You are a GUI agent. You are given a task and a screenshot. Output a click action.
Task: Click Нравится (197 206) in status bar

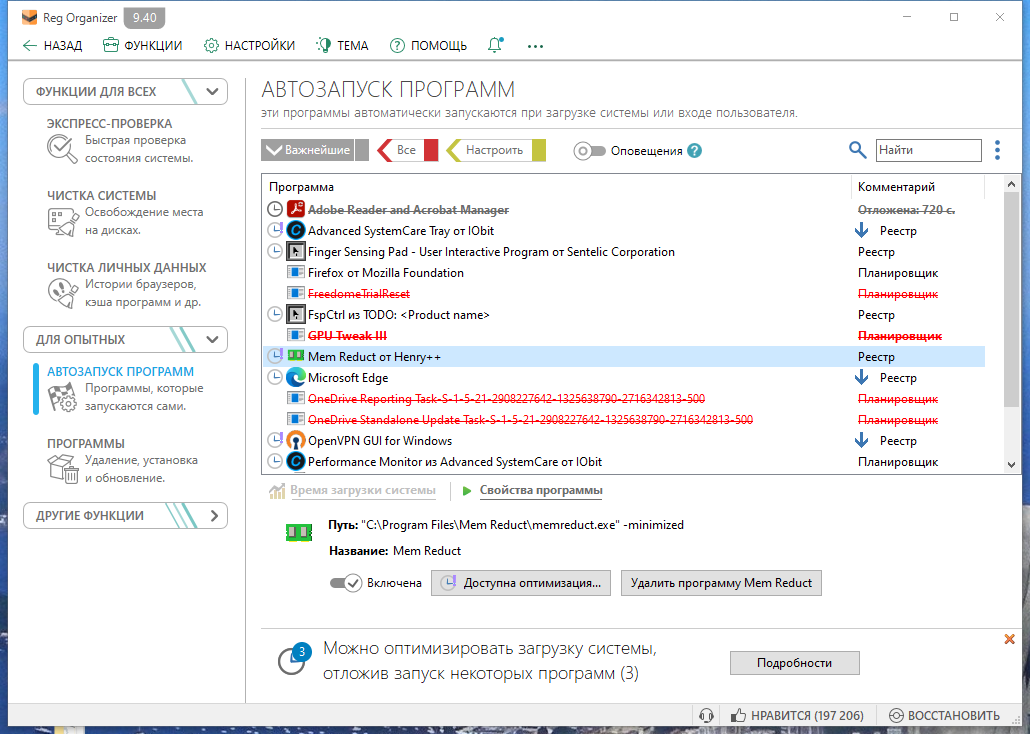coord(797,716)
